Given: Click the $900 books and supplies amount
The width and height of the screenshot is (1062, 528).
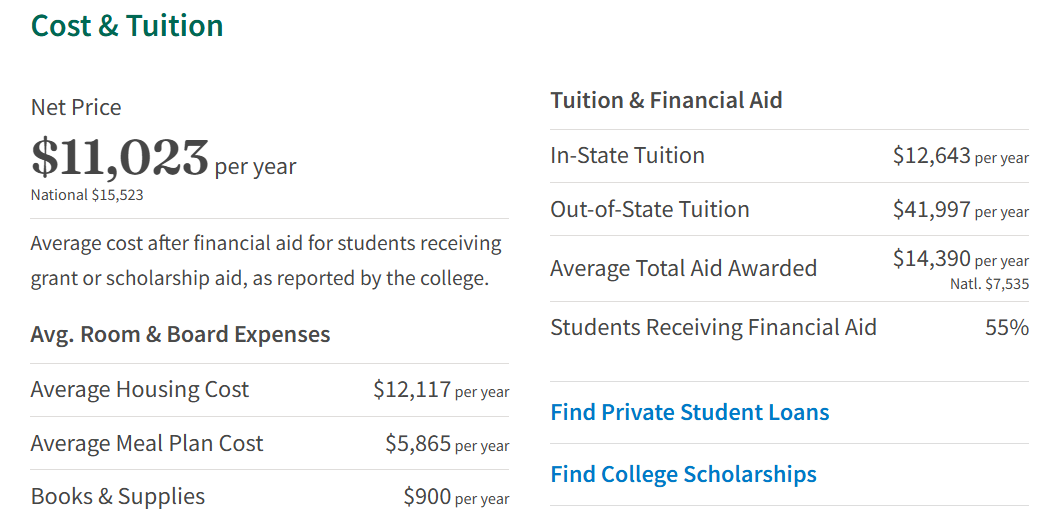Looking at the screenshot, I should pos(427,496).
